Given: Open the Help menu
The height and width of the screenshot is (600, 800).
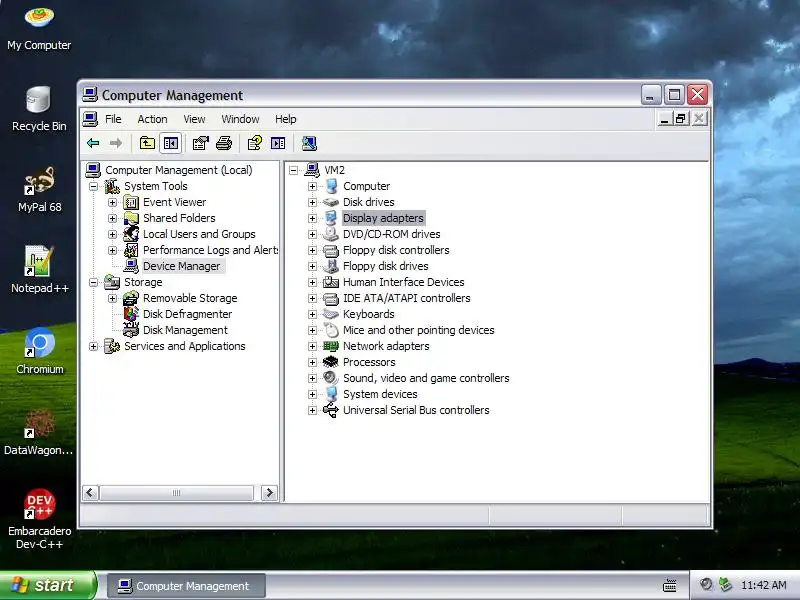Looking at the screenshot, I should 286,119.
